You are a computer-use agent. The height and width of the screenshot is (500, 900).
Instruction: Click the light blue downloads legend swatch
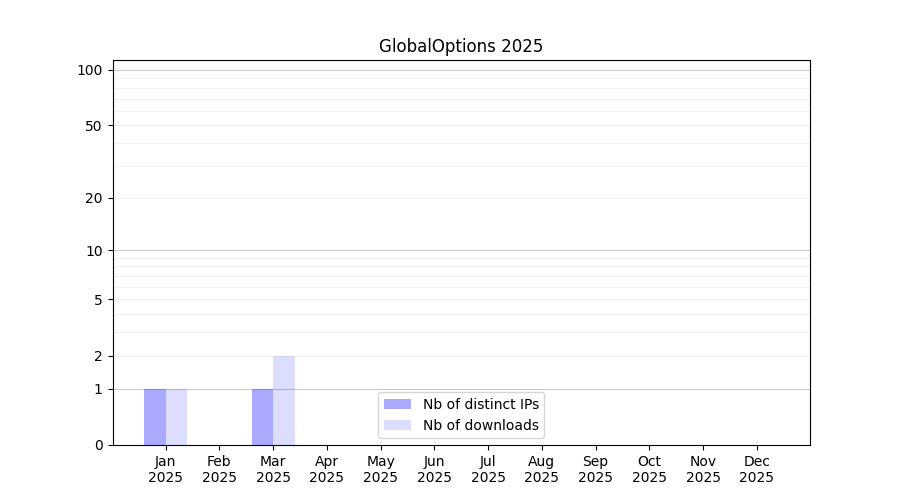click(x=397, y=425)
